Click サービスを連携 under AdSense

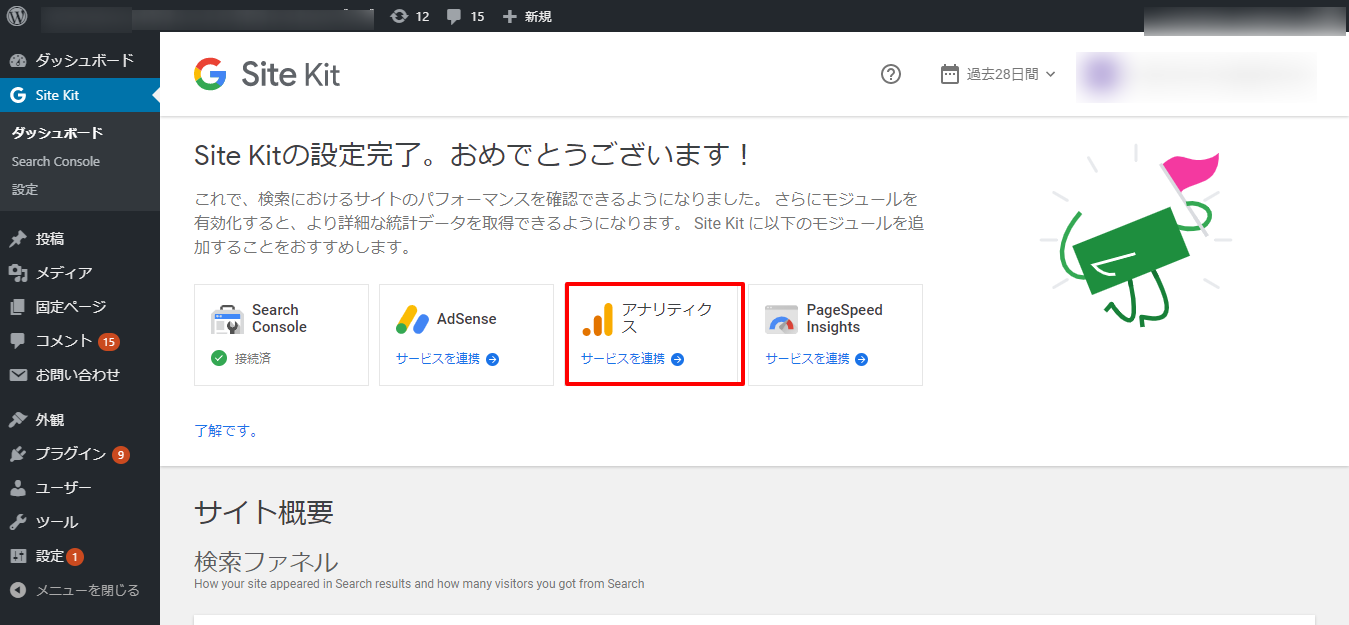point(447,359)
